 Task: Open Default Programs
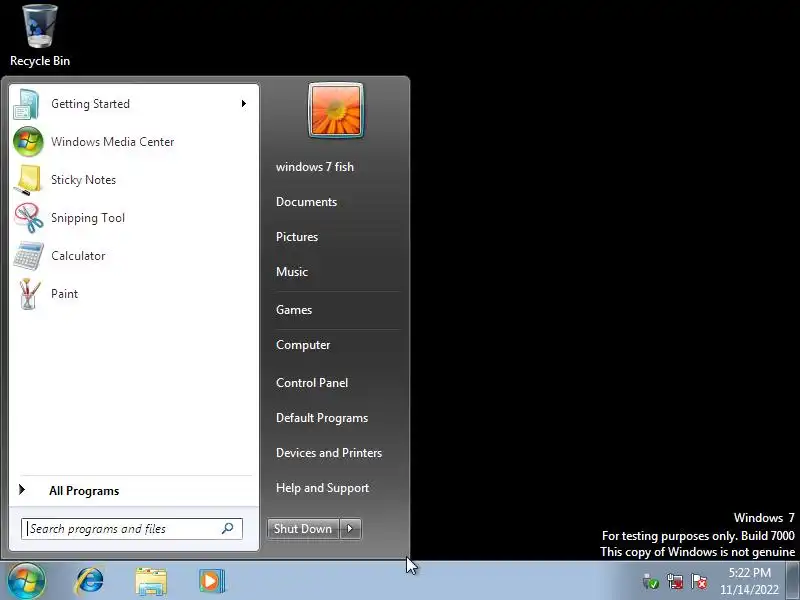[322, 418]
